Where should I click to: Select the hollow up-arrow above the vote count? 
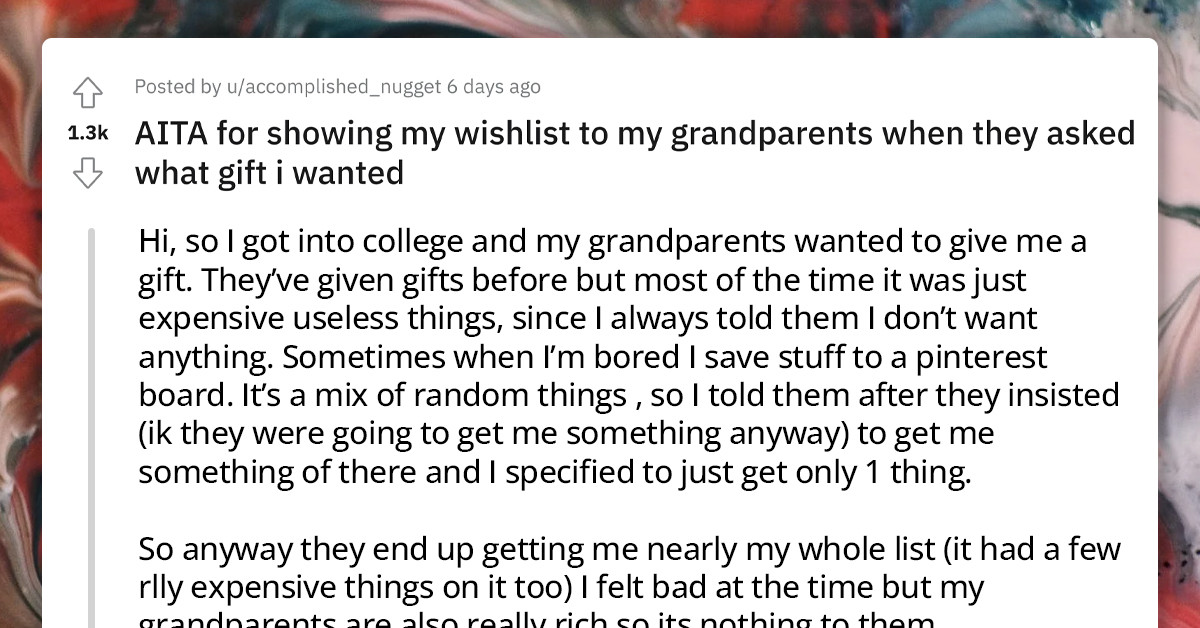88,92
